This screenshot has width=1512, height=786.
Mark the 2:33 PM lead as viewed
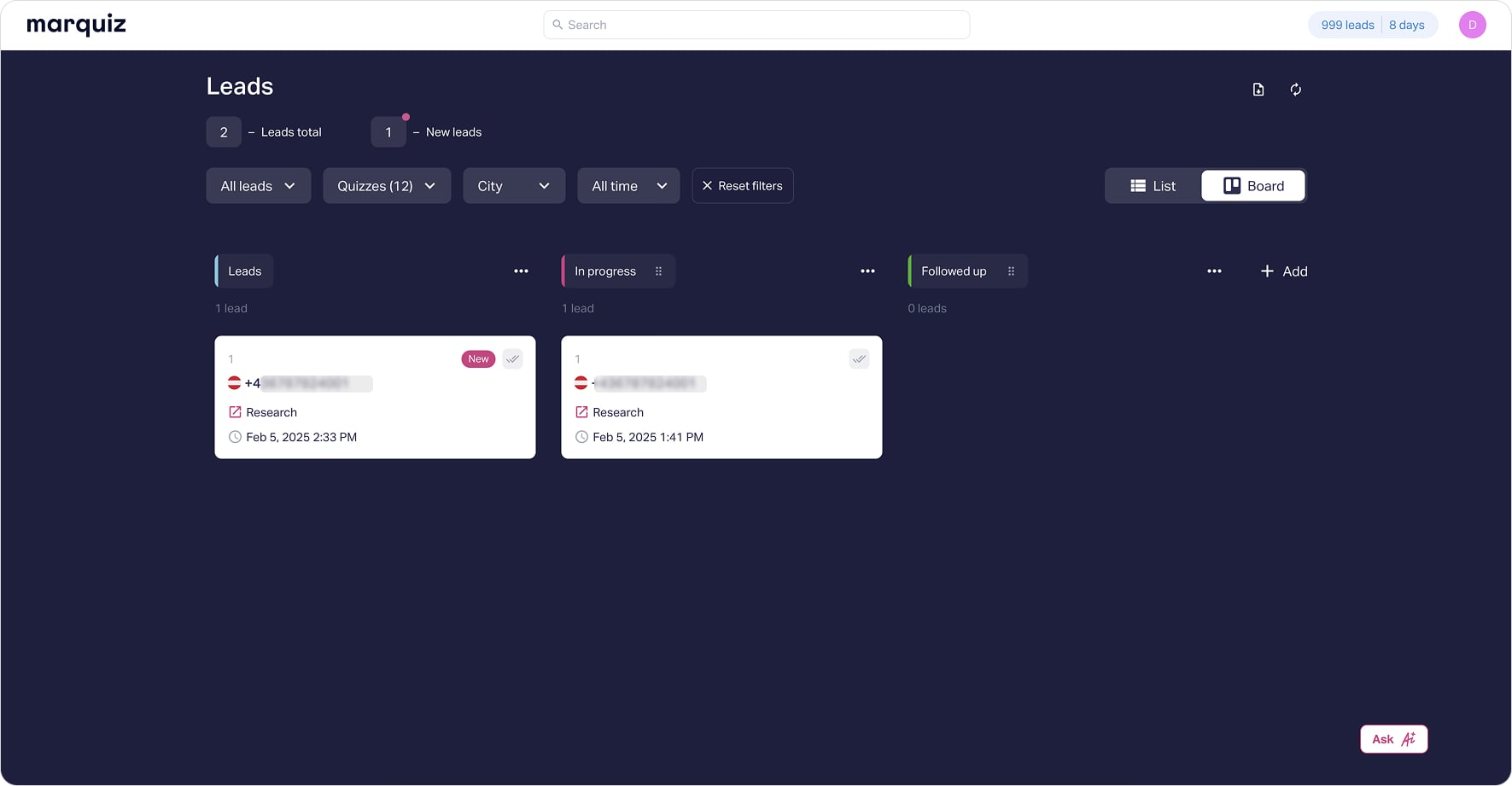(512, 359)
